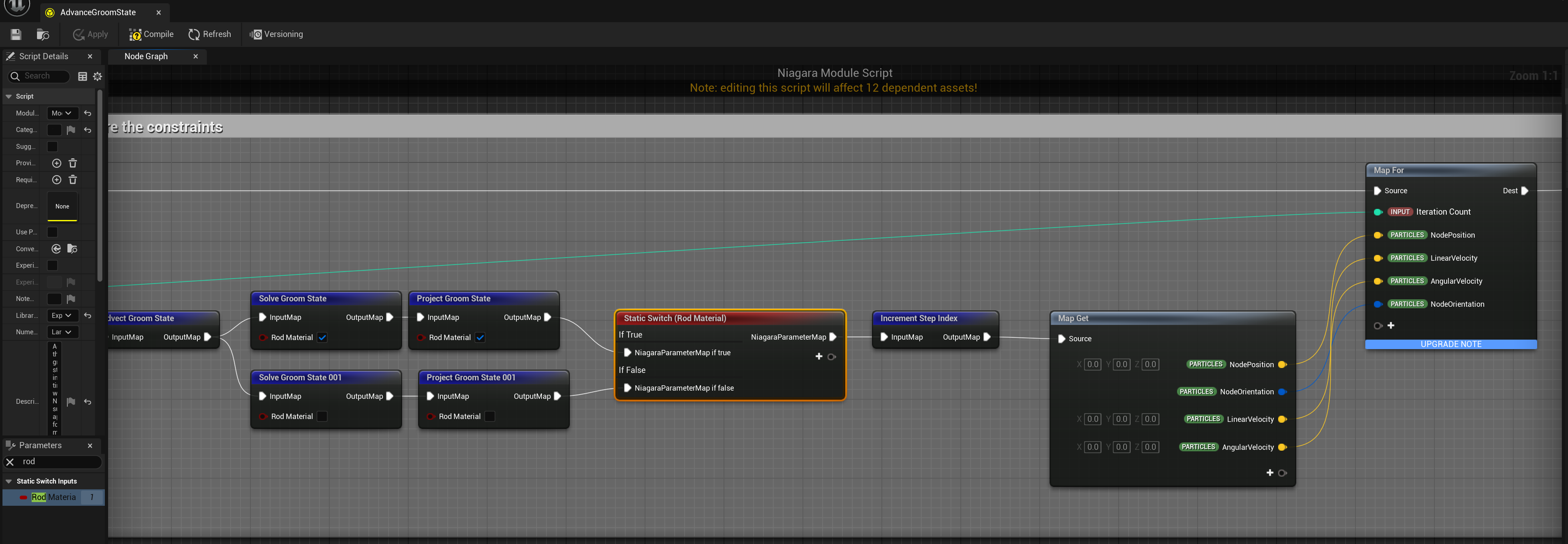The image size is (1568, 544).
Task: Click the UPGRADE NOTE bar on Map For
Action: [x=1450, y=345]
